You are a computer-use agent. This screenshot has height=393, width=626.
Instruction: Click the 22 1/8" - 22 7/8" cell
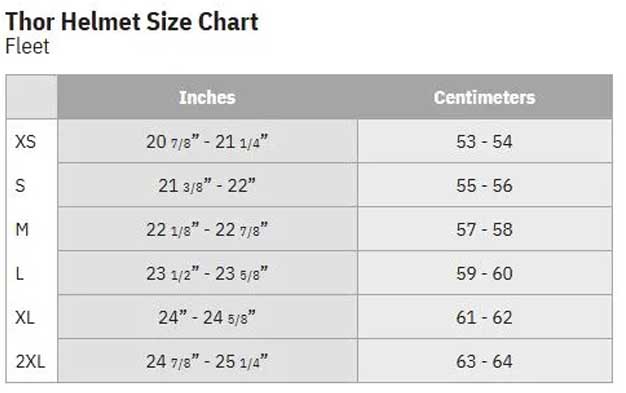208,229
